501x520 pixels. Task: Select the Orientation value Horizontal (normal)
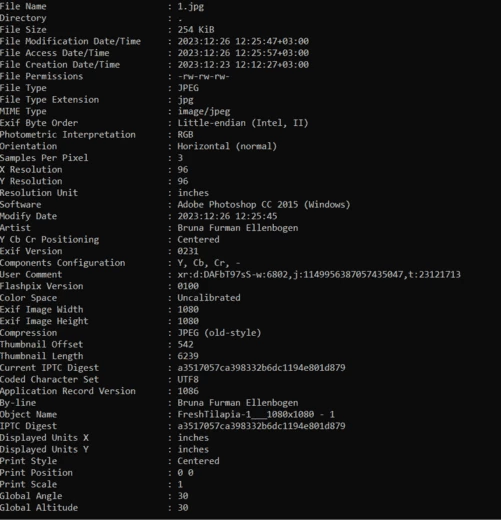tap(227, 146)
